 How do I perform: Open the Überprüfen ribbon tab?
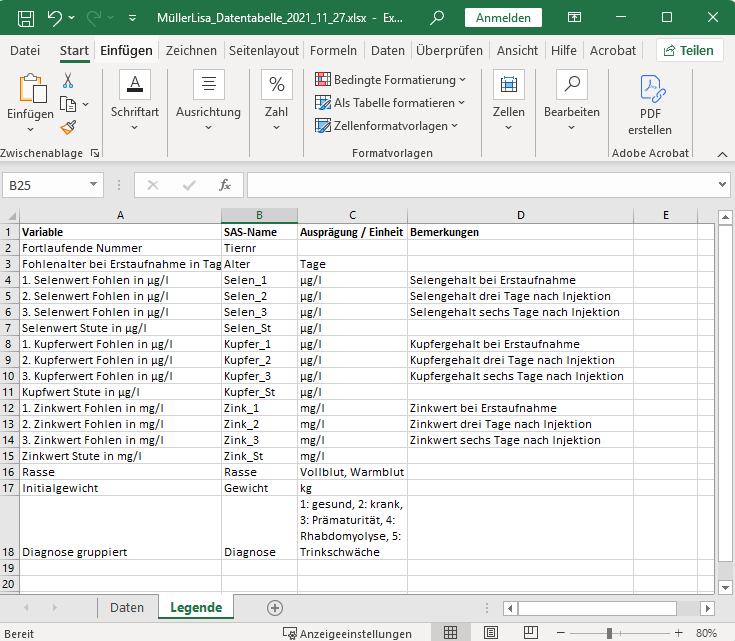pyautogui.click(x=449, y=51)
